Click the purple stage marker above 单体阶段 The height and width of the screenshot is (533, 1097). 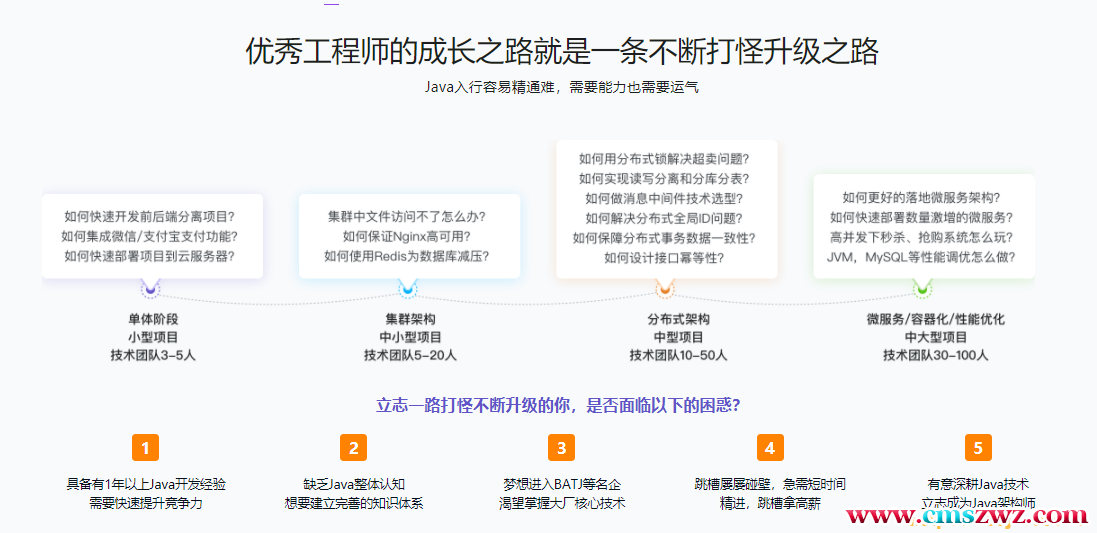[x=151, y=290]
